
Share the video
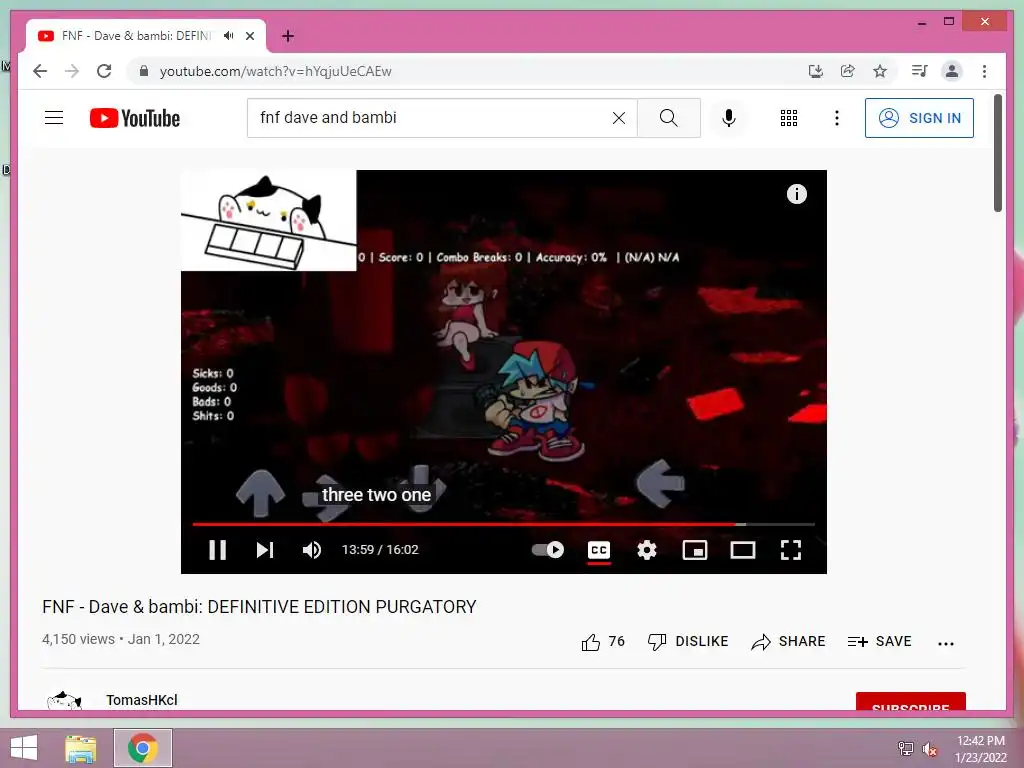(788, 642)
